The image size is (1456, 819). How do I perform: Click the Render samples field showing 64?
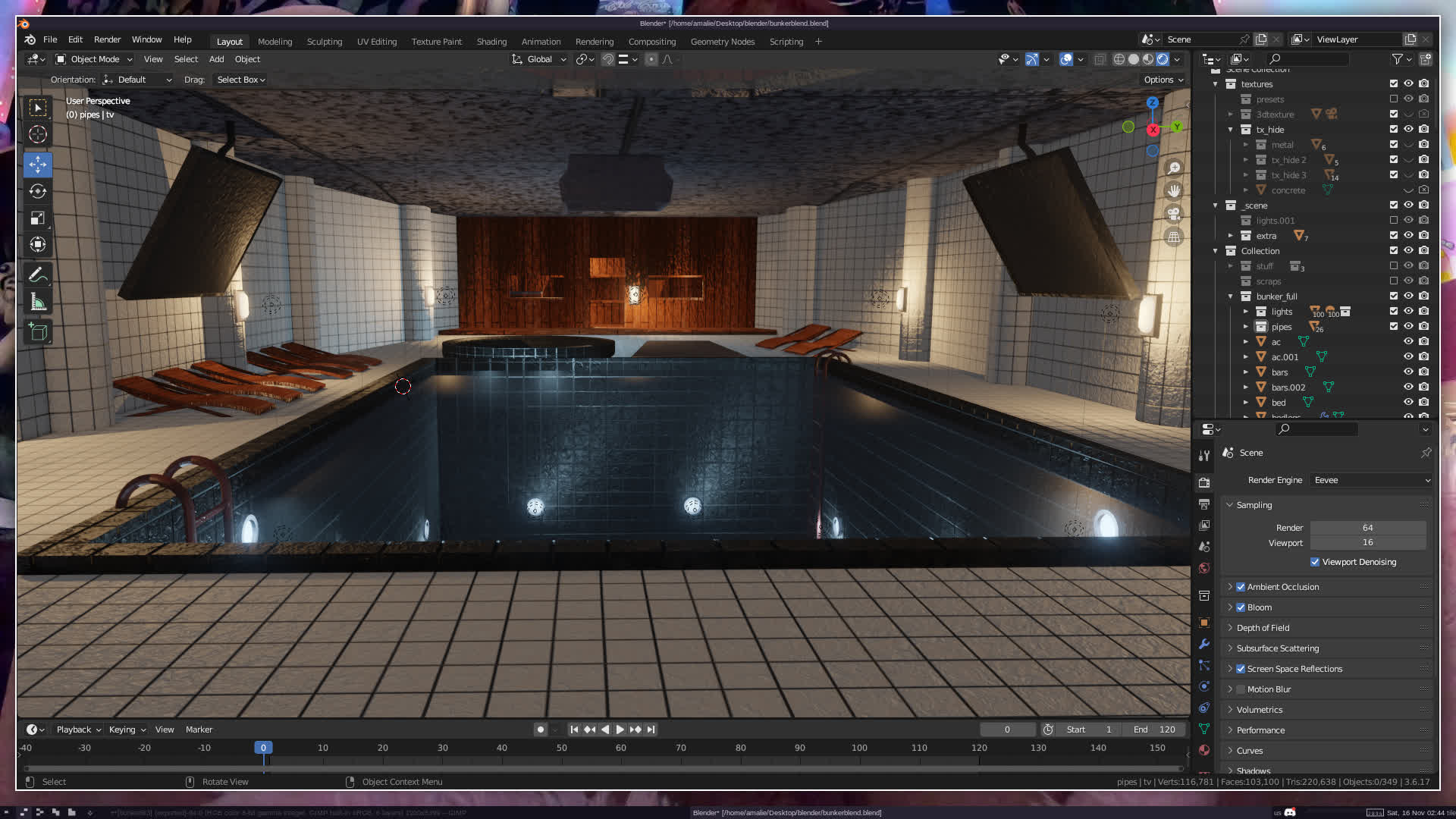(1367, 528)
